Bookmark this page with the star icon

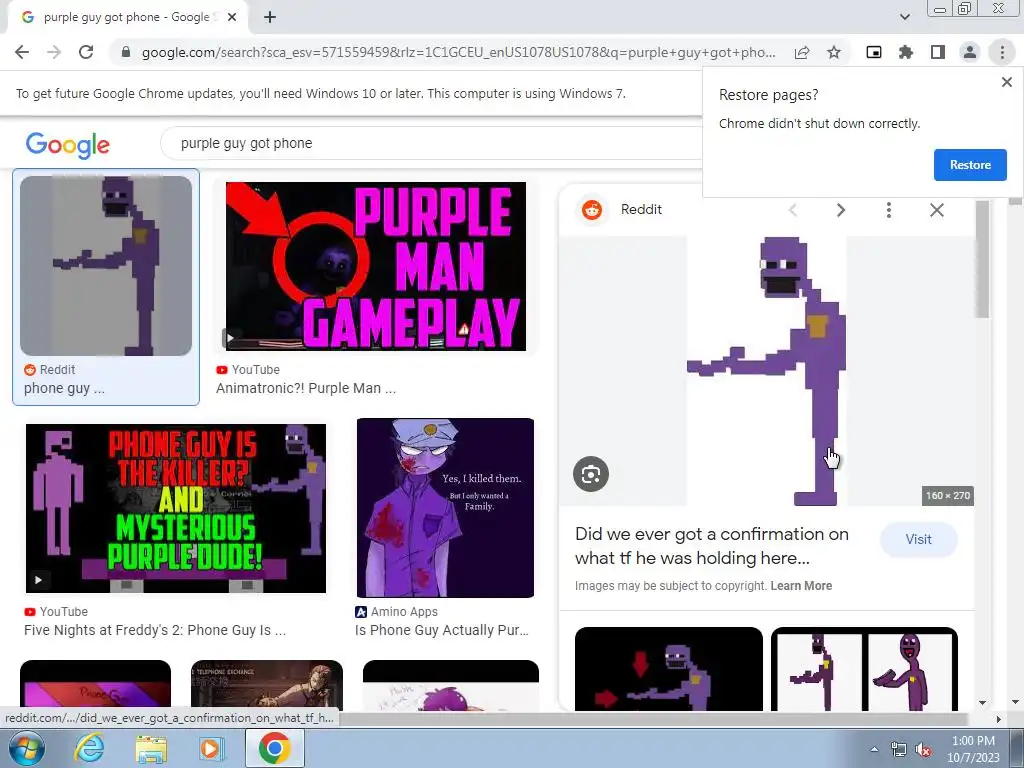[x=834, y=52]
